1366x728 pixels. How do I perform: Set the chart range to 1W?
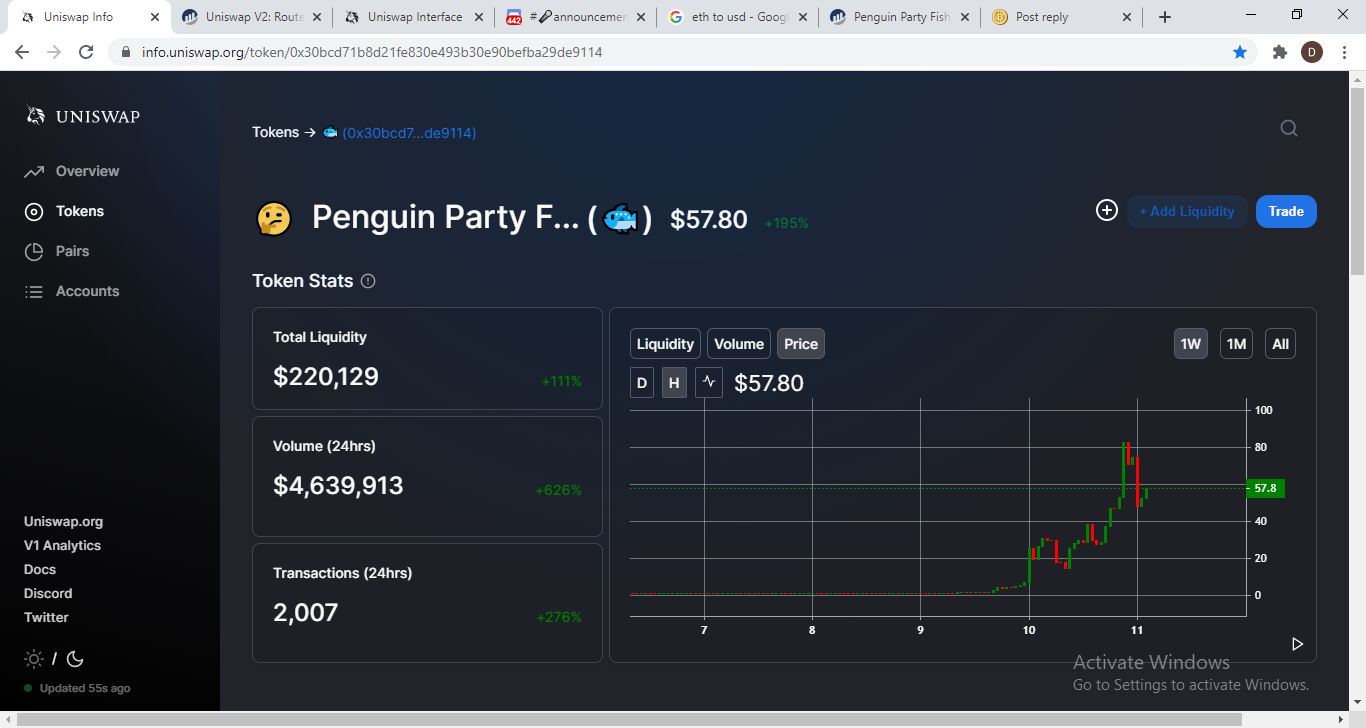(x=1190, y=344)
